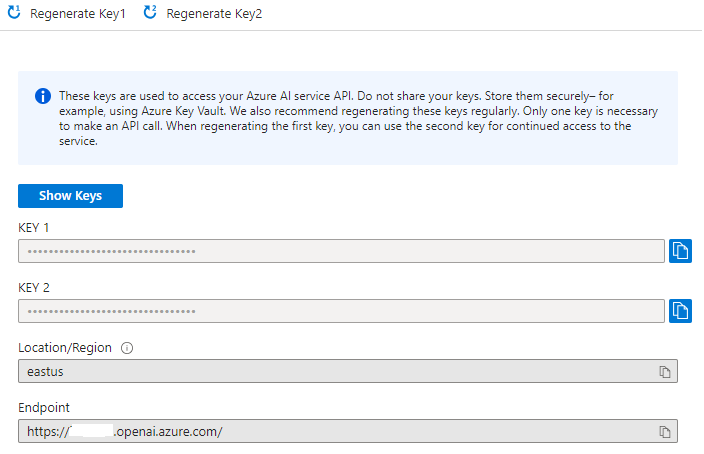This screenshot has width=704, height=454.
Task: Copy KEY 1 to clipboard
Action: click(x=680, y=251)
